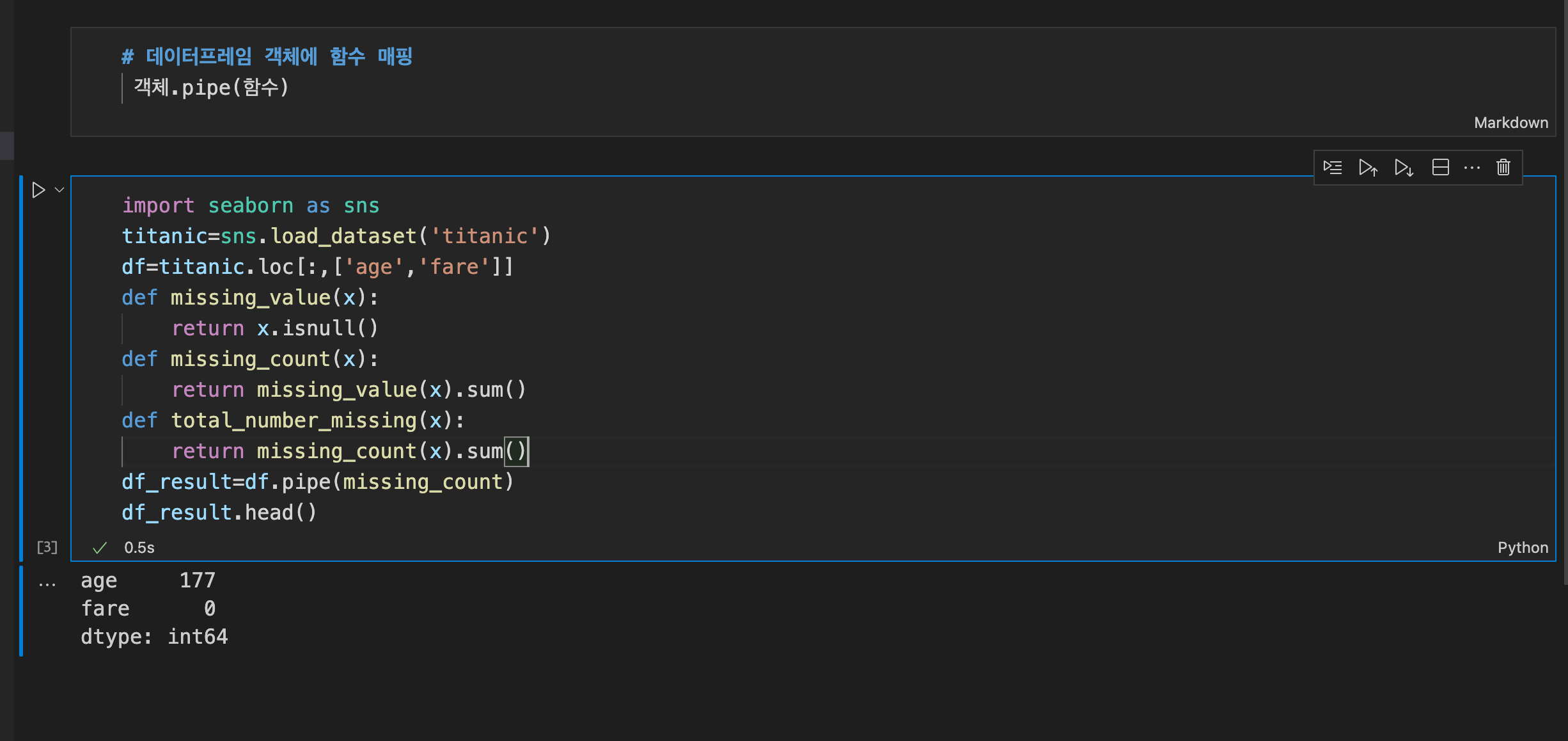Run the Python code cell
This screenshot has height=741, width=1568.
click(x=38, y=190)
